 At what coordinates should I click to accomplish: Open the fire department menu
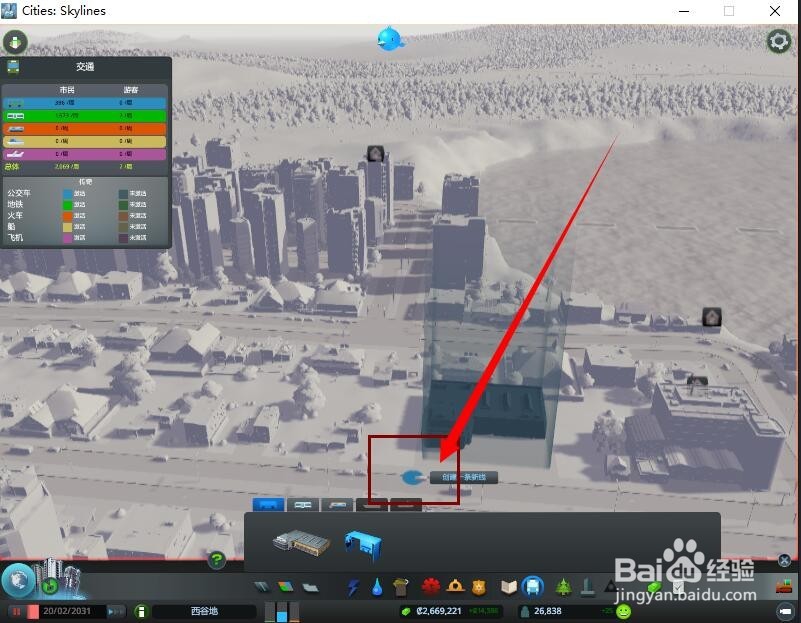point(455,586)
